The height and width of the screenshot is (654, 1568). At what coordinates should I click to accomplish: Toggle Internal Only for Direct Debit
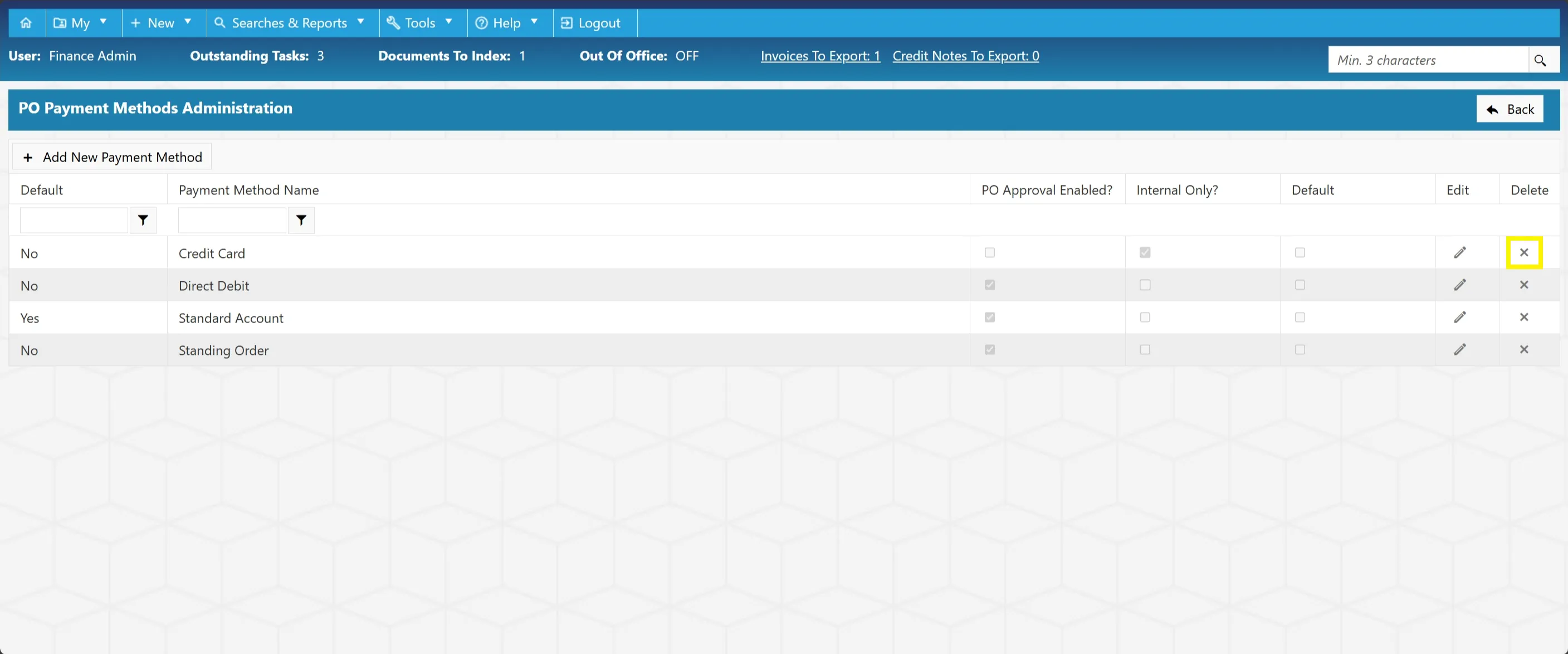tap(1145, 285)
